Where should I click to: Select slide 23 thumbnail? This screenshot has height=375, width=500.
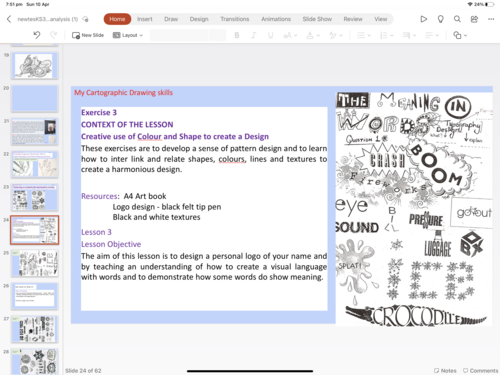tap(34, 197)
